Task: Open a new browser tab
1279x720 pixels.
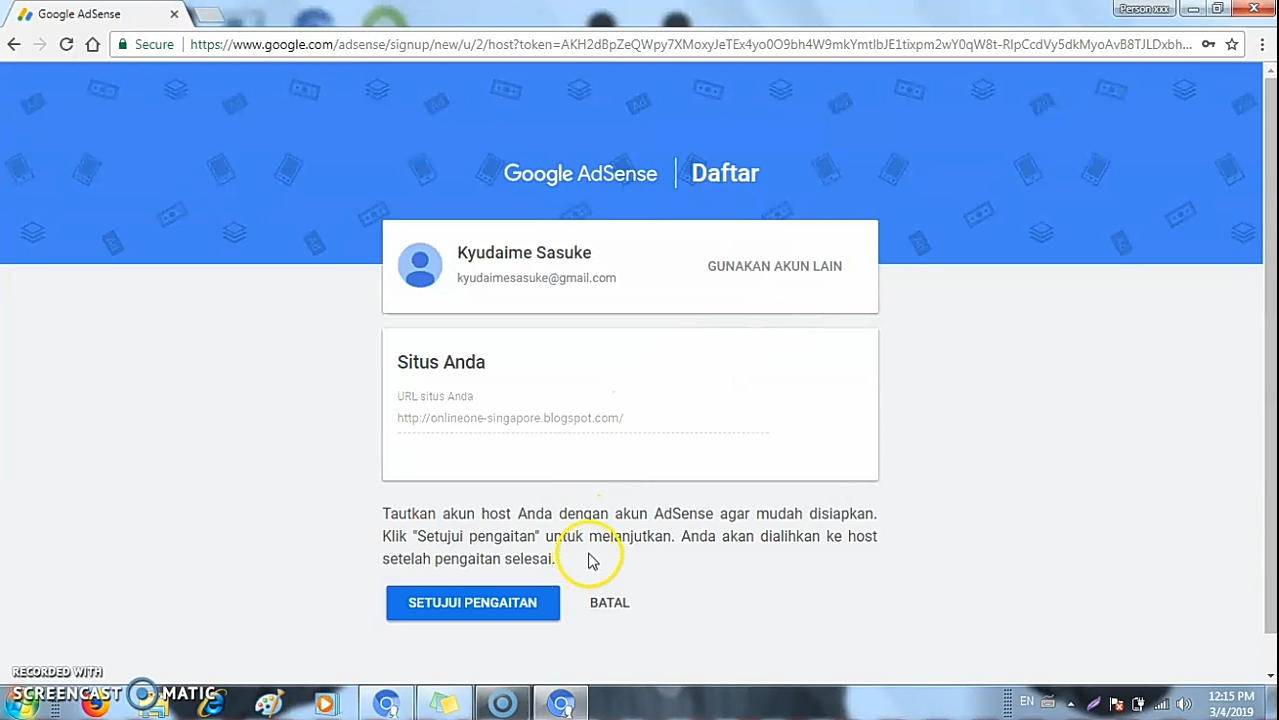Action: click(209, 15)
